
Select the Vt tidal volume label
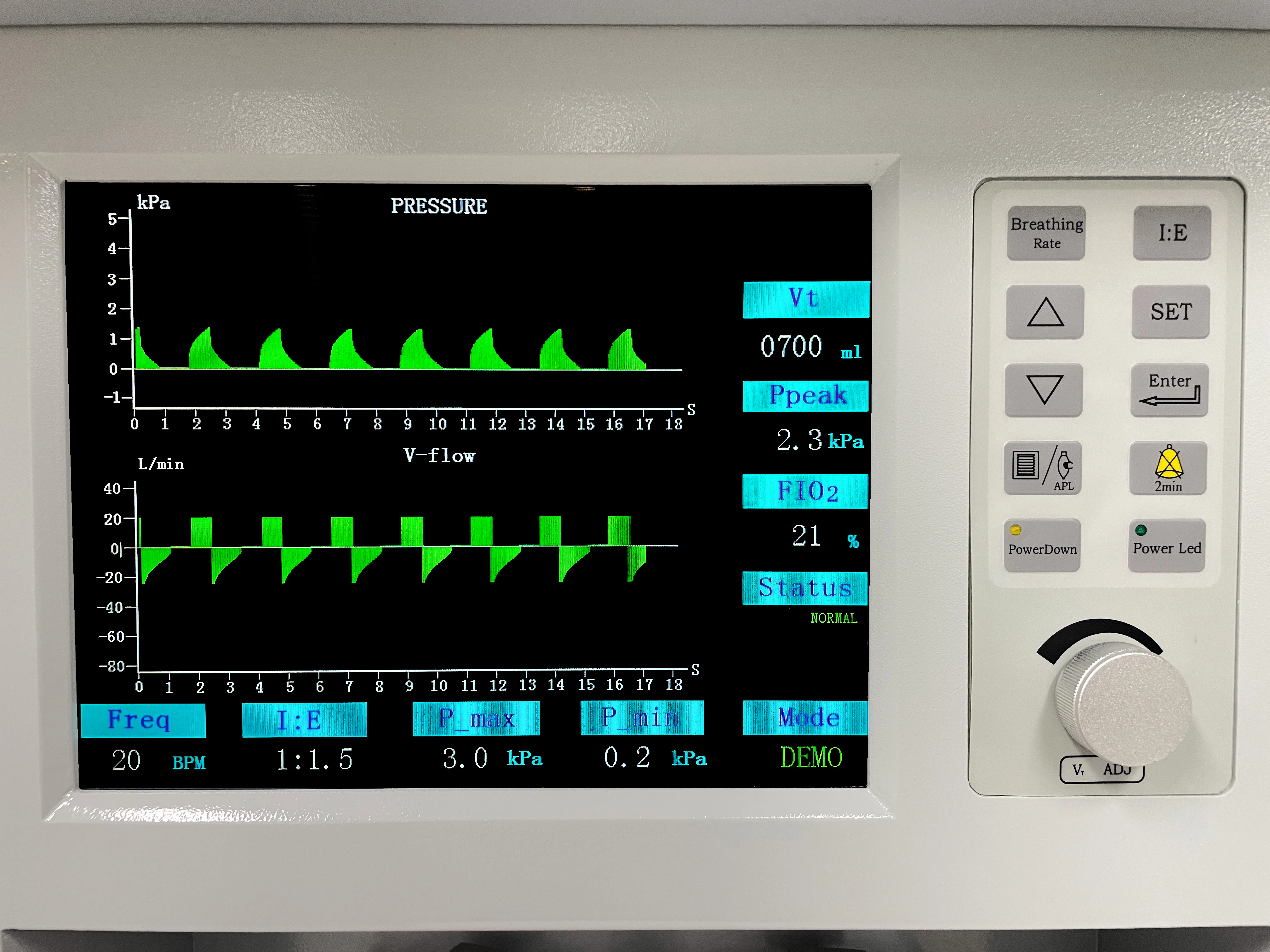[x=805, y=299]
